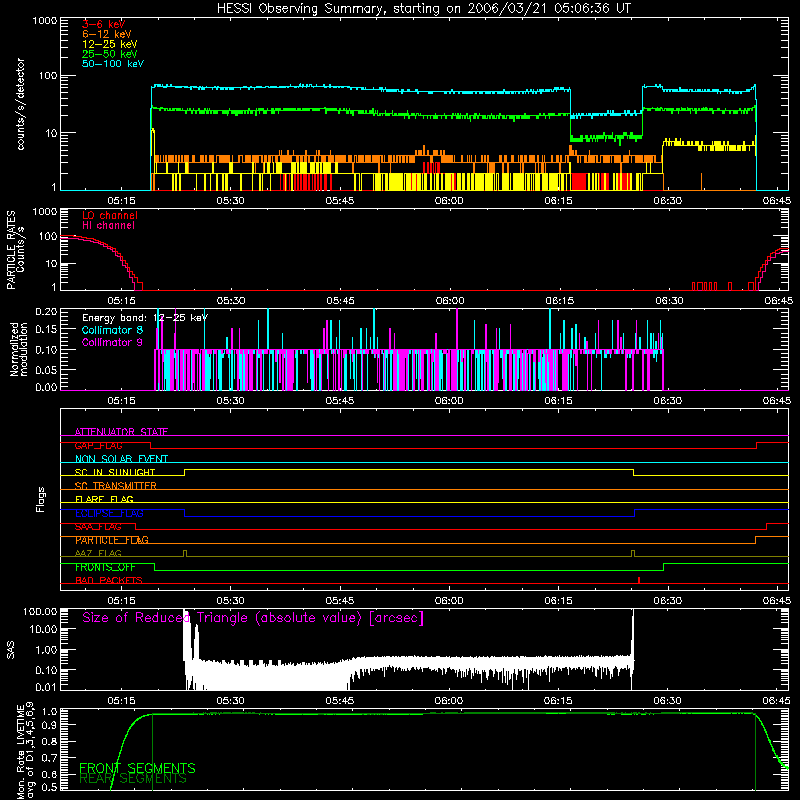Image resolution: width=800 pixels, height=800 pixels.
Task: Select the NON_SOLAR_EVENT flag label
Action: (121, 459)
